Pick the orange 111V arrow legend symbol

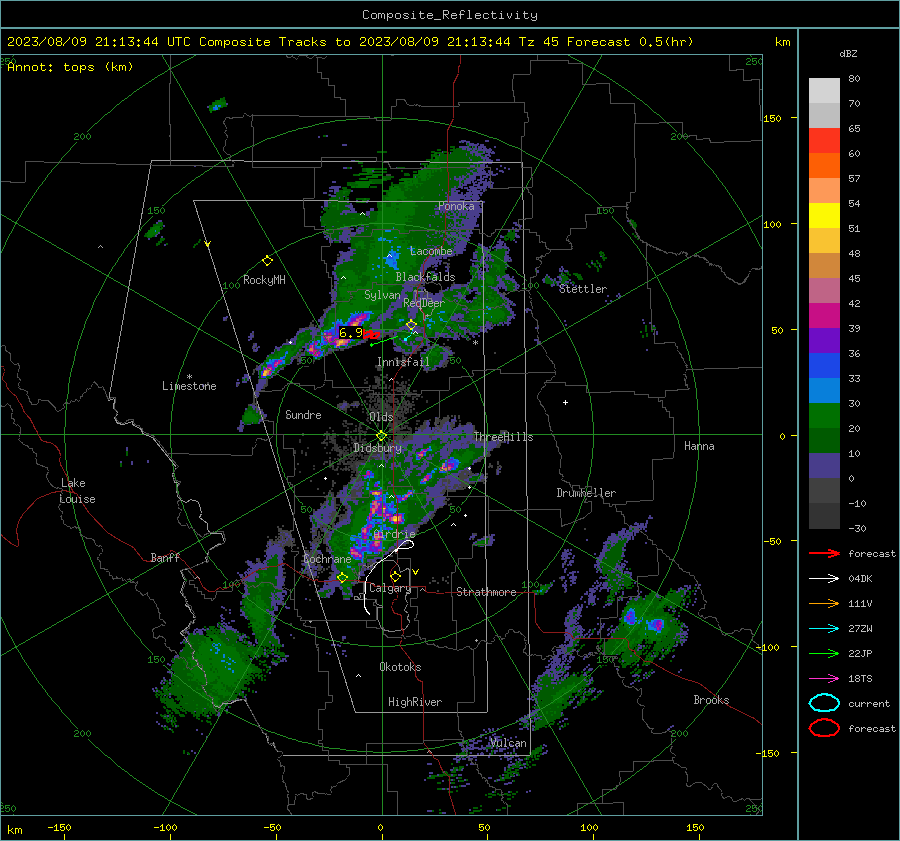(x=824, y=603)
